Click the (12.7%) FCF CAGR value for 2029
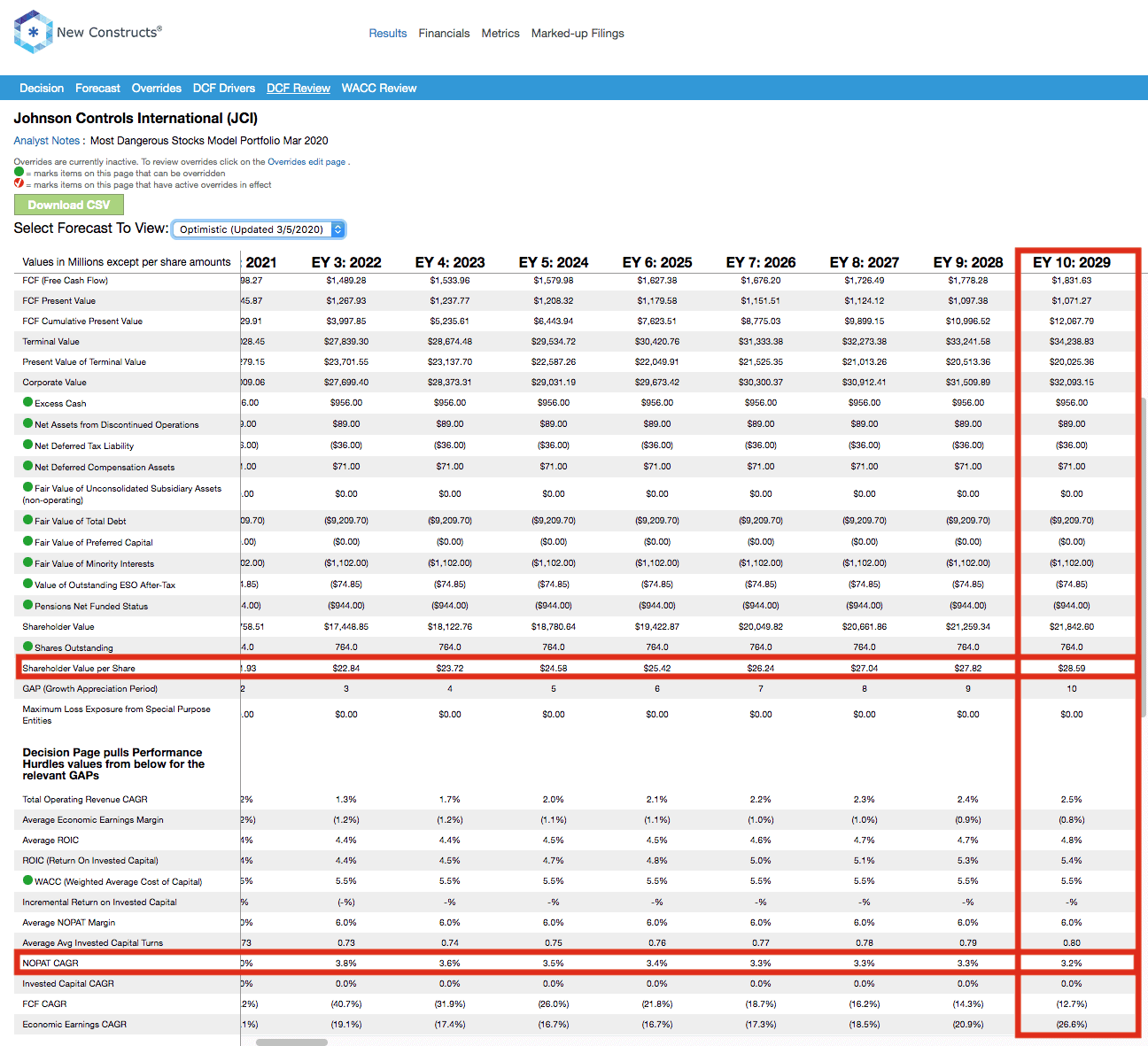The width and height of the screenshot is (1148, 1046). pyautogui.click(x=1072, y=1003)
